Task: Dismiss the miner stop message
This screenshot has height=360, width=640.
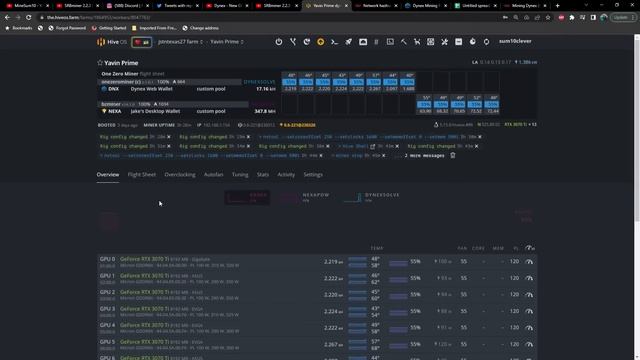Action: pos(383,156)
